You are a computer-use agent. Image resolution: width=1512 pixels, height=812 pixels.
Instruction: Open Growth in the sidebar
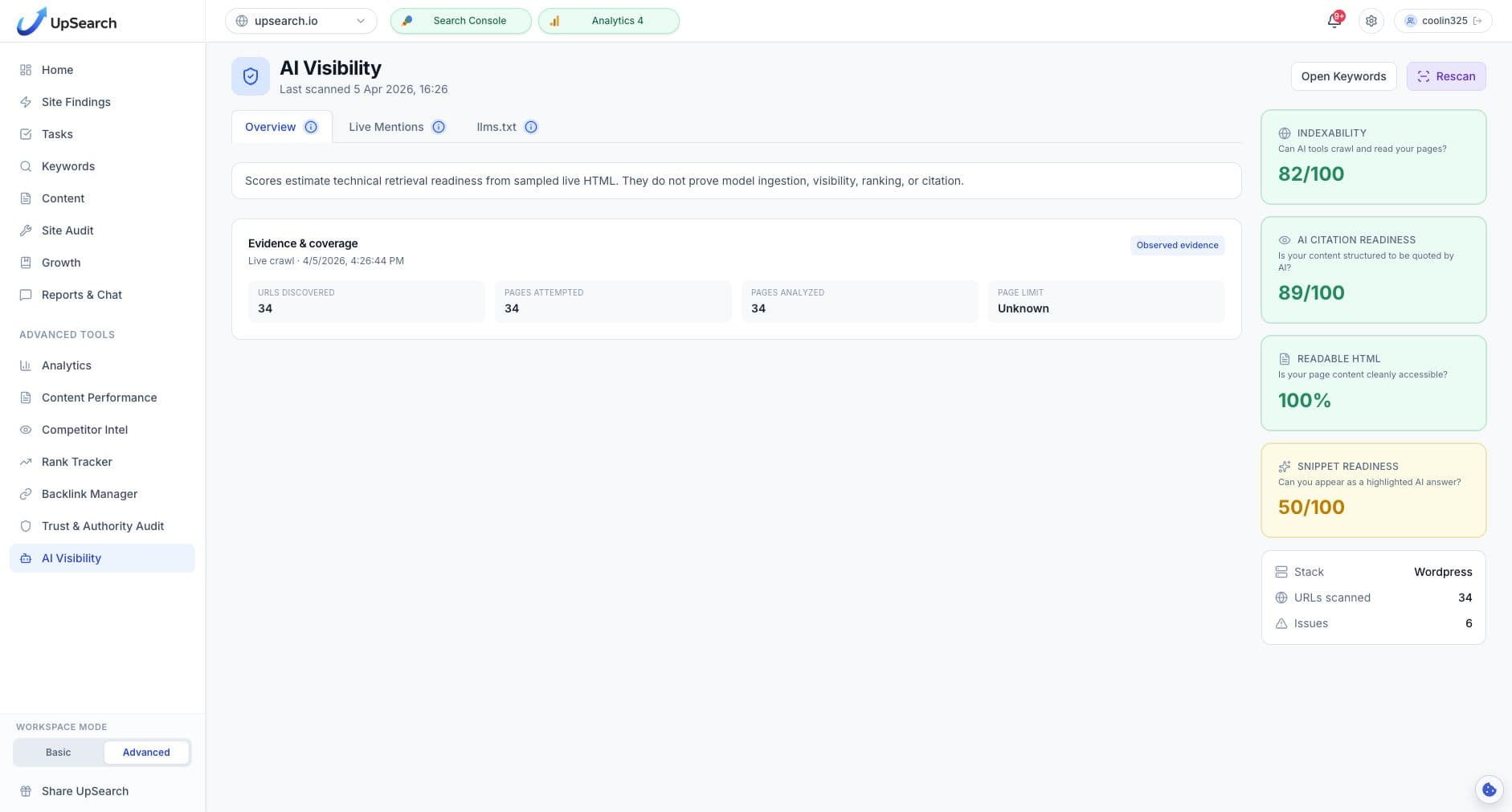click(x=102, y=263)
